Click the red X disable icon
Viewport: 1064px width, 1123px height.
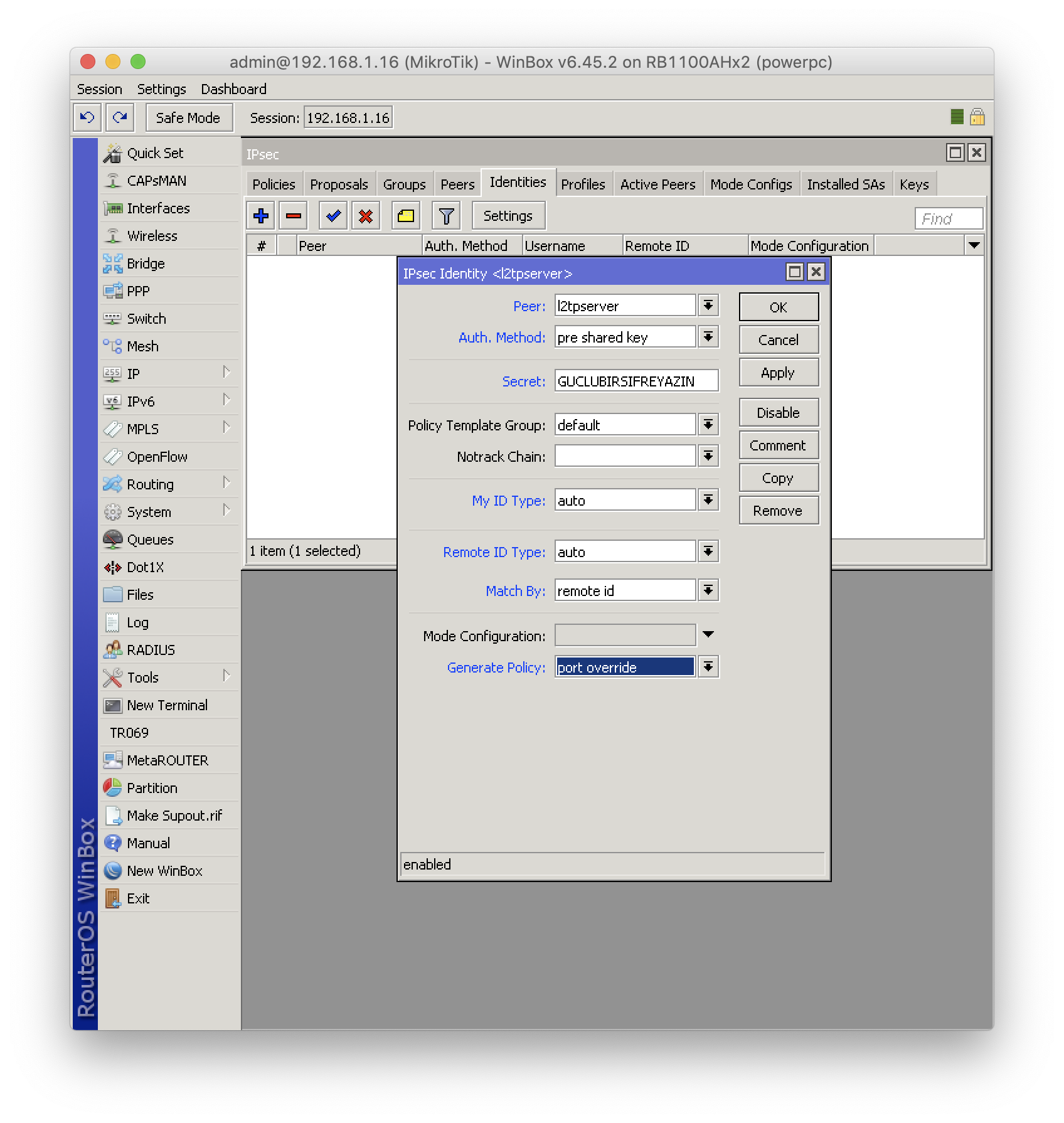[x=366, y=216]
